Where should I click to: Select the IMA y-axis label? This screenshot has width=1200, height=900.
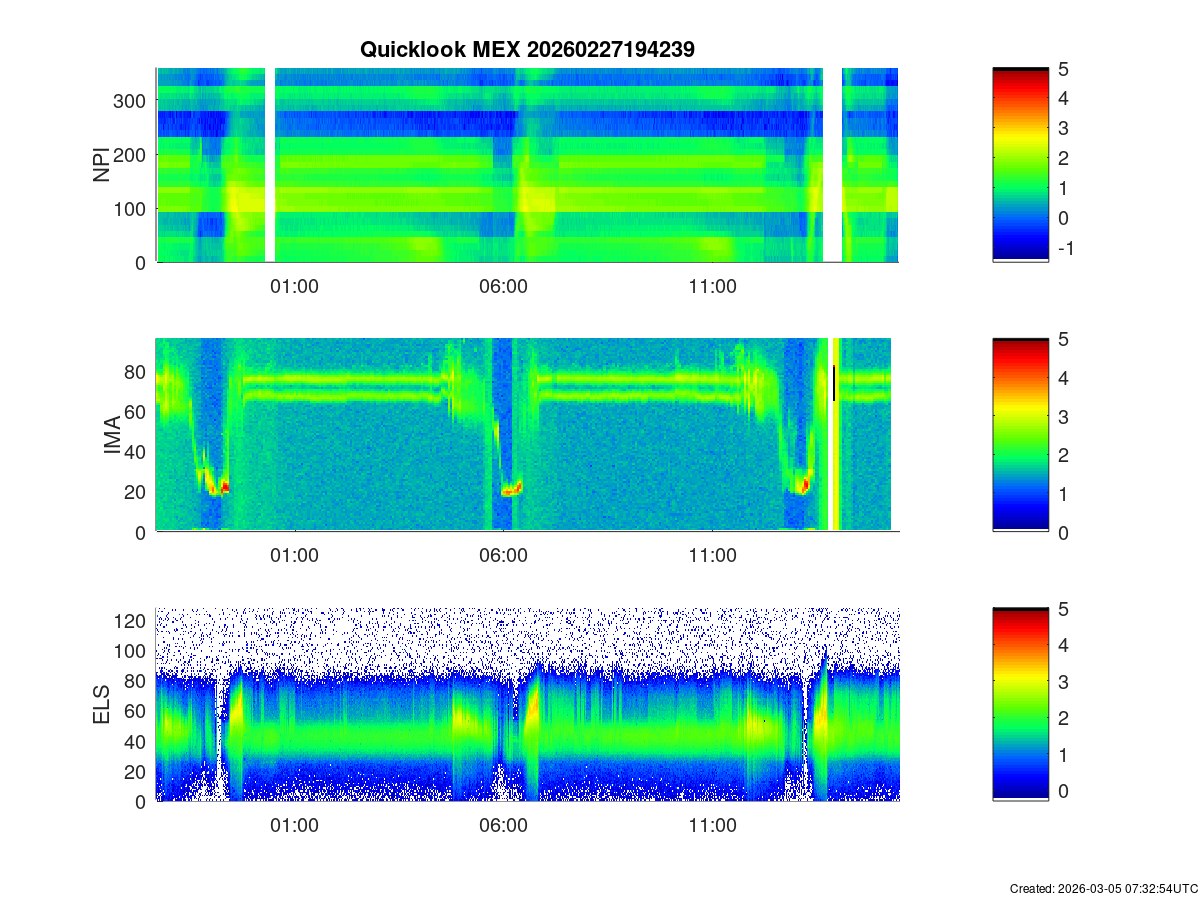[x=112, y=435]
